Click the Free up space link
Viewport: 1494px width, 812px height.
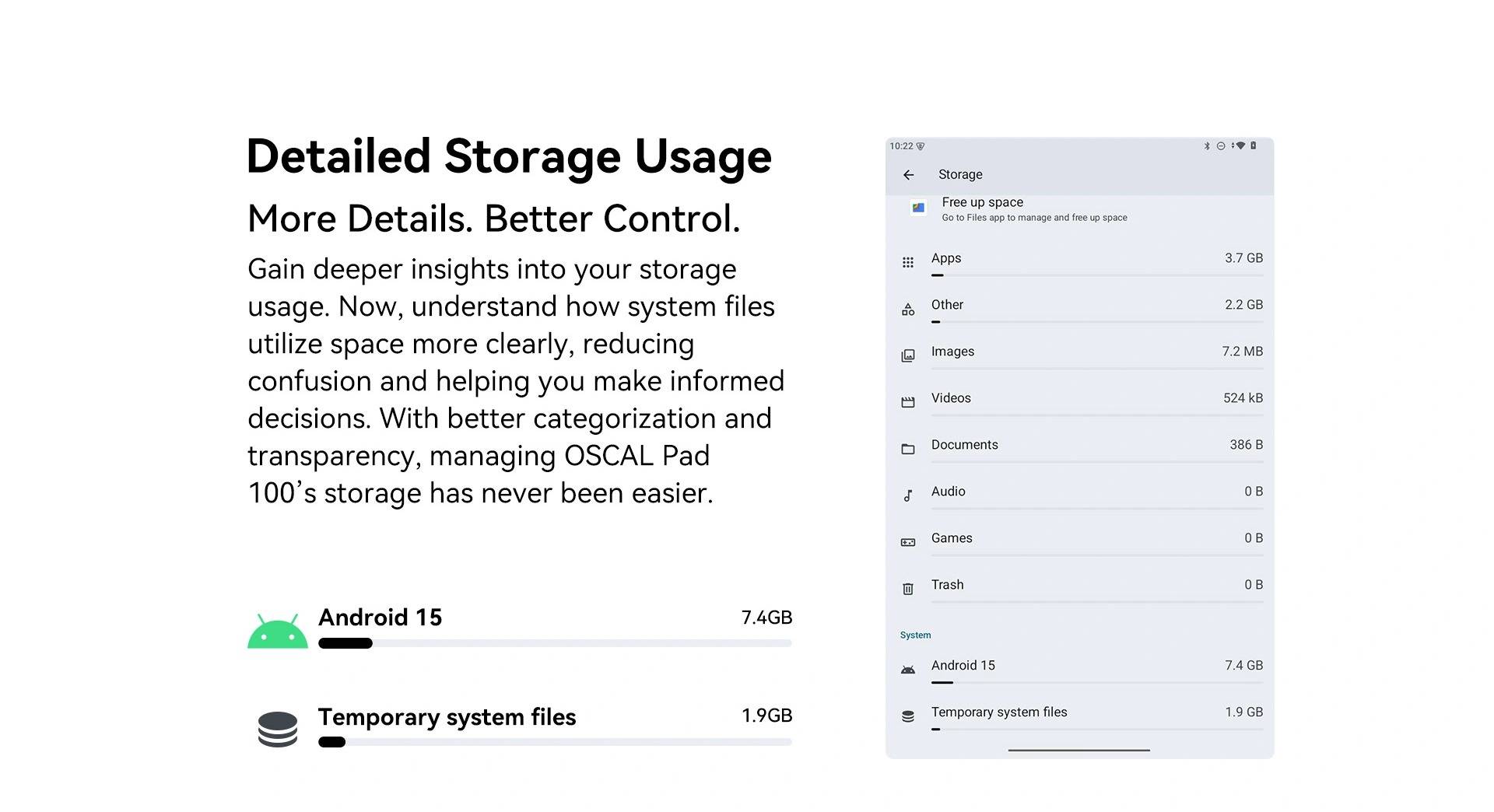click(x=982, y=202)
